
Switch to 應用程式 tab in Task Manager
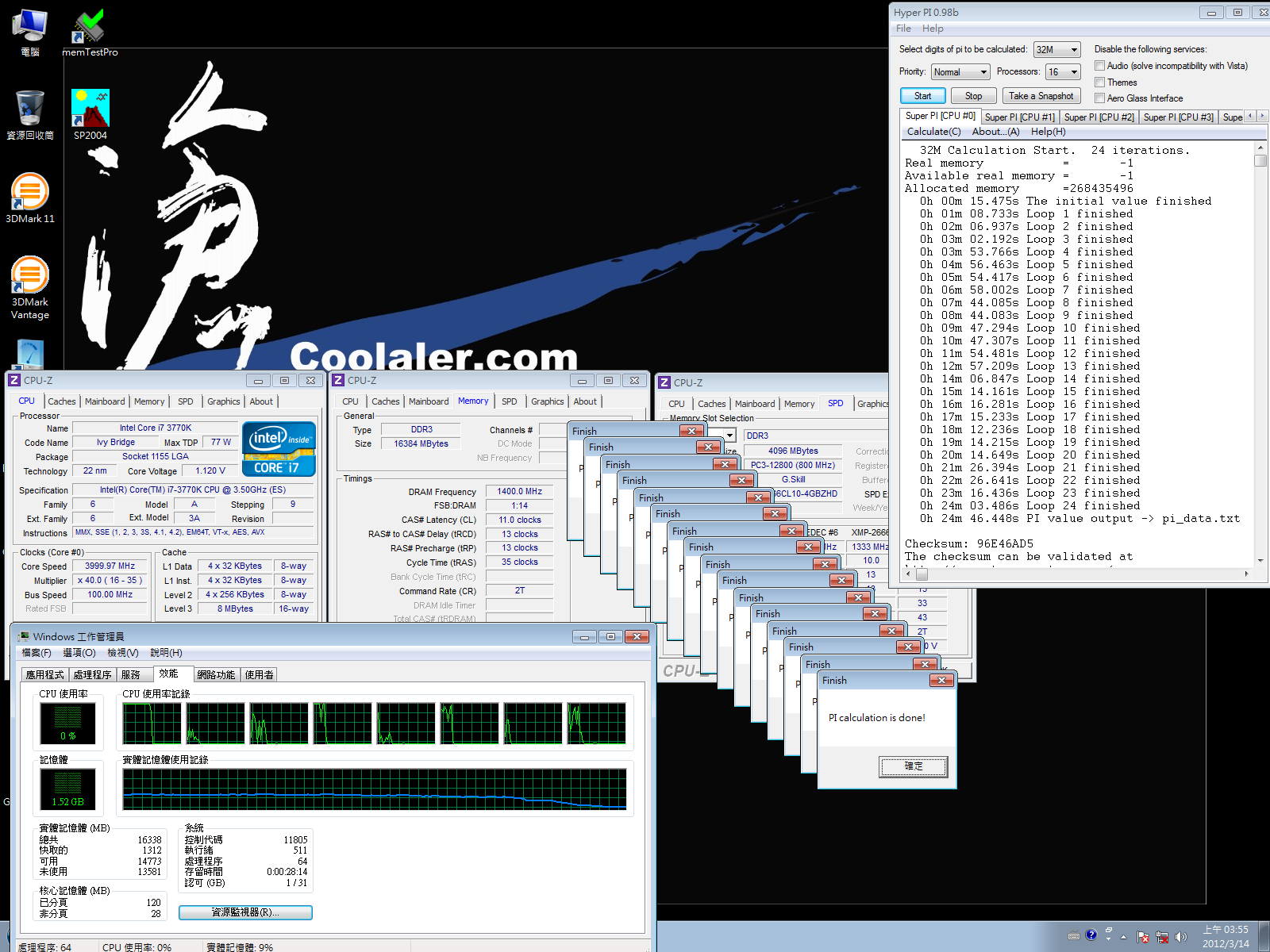44,675
